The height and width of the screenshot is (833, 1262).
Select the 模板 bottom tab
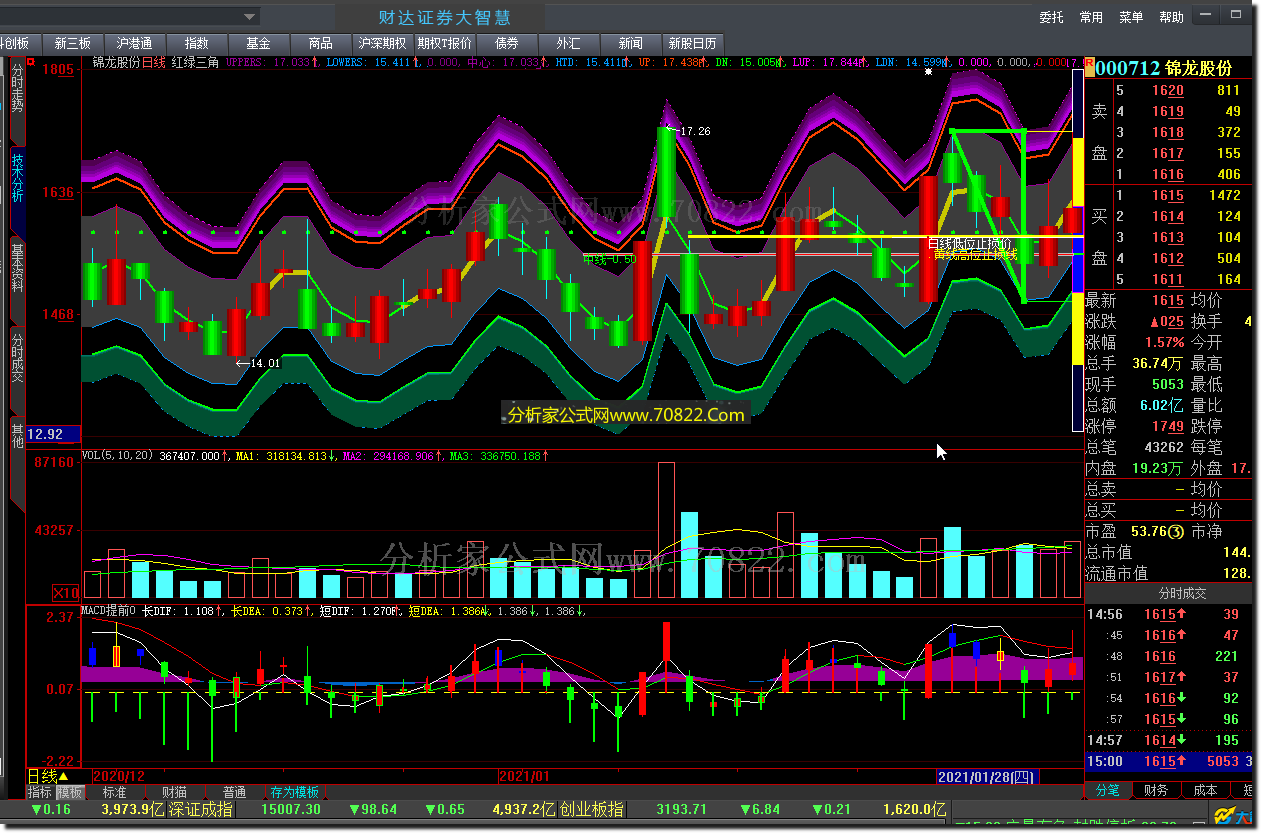tap(70, 792)
